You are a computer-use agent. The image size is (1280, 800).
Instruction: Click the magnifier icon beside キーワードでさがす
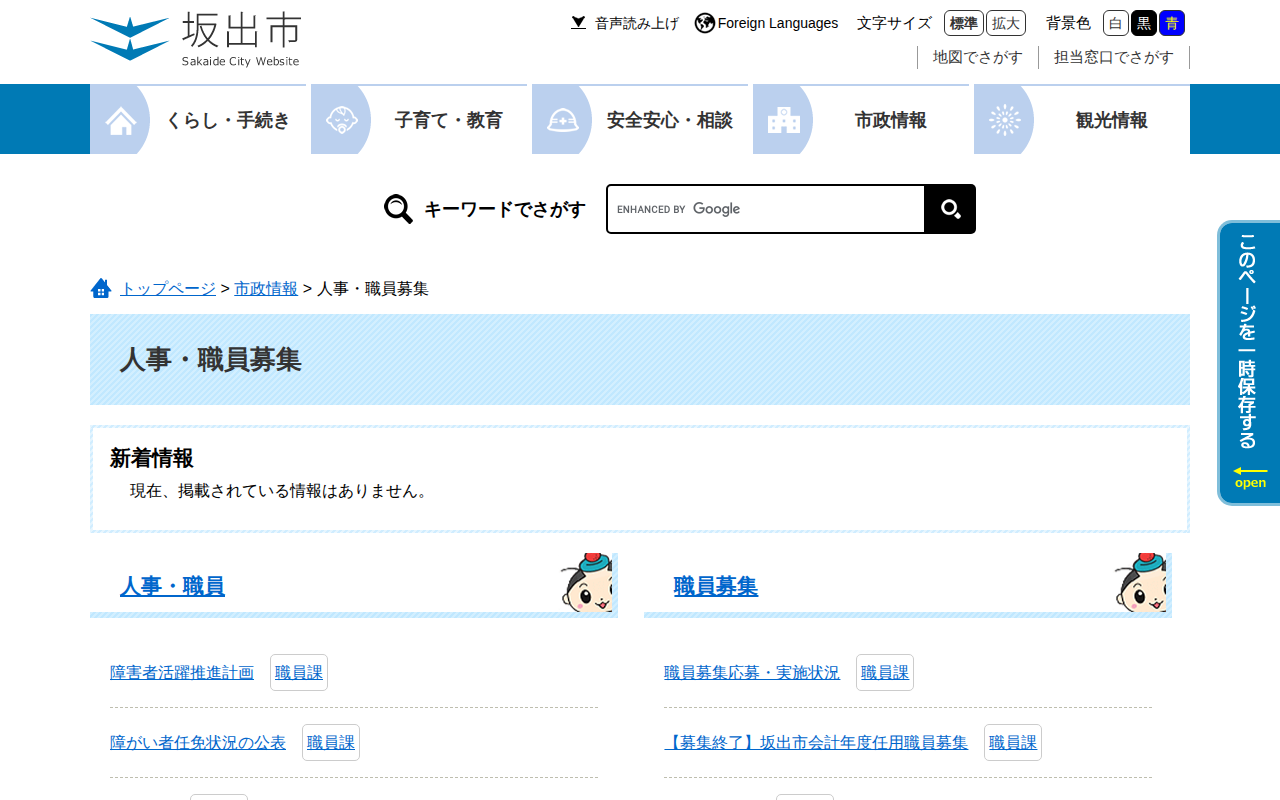tap(398, 209)
